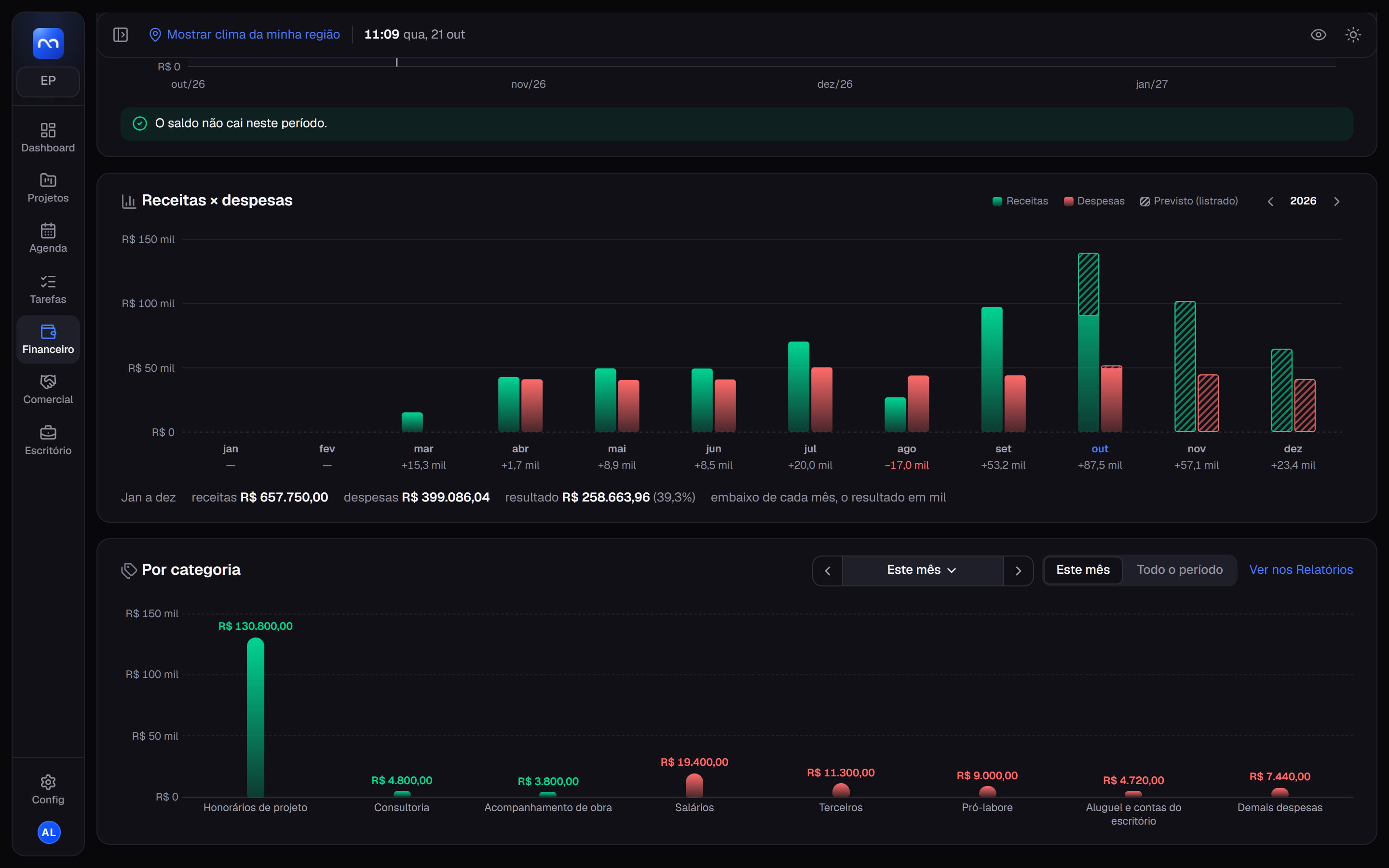Screen dimensions: 1389x868
Task: Click the nov/26 timeline label
Action: pos(528,84)
